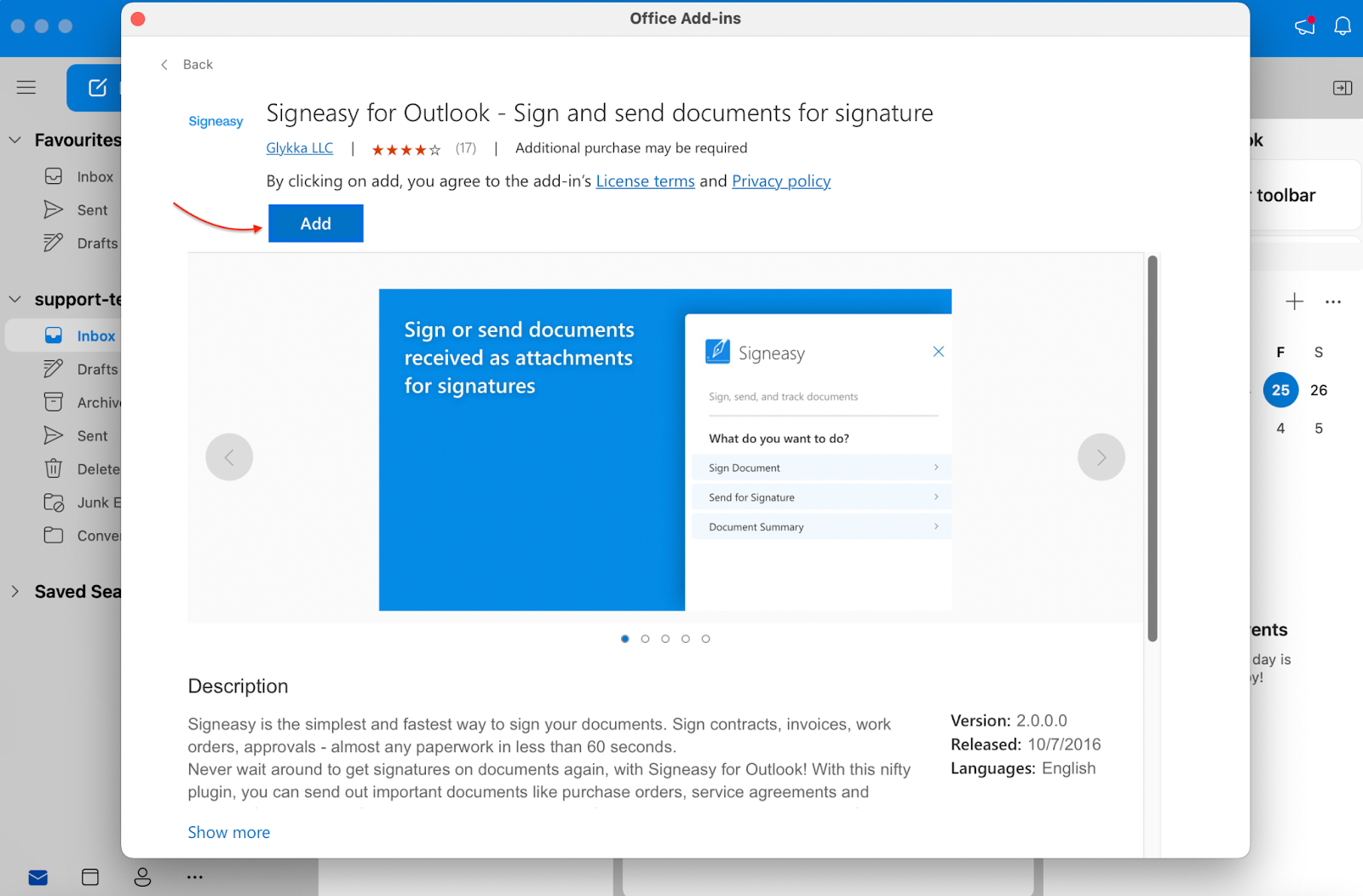Open more apps ellipsis in bottom bar
Screen dimensions: 1363x896
click(195, 876)
